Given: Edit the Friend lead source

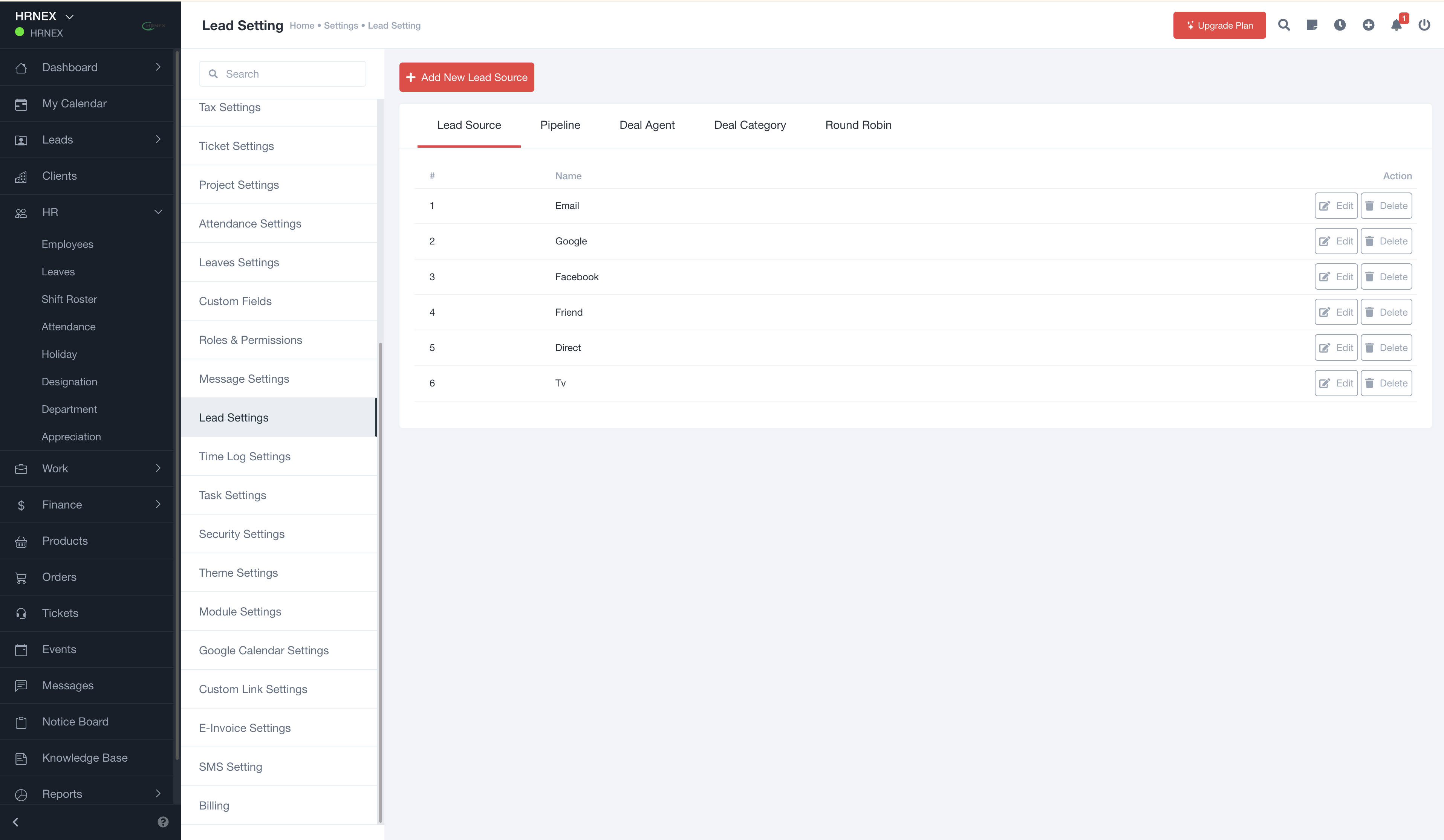Looking at the screenshot, I should pyautogui.click(x=1336, y=312).
